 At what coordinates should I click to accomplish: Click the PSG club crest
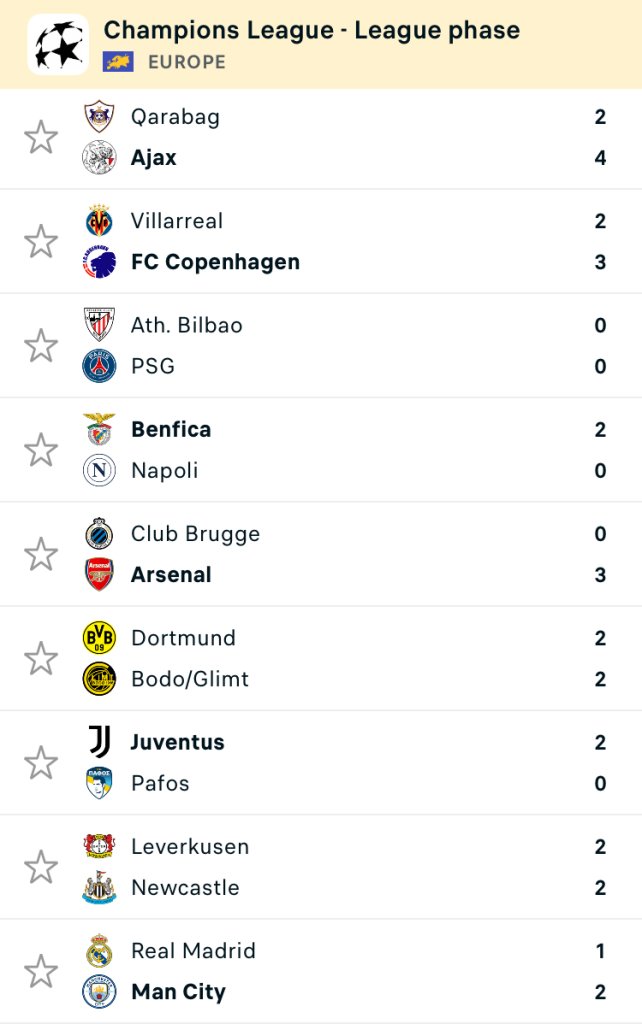[99, 366]
